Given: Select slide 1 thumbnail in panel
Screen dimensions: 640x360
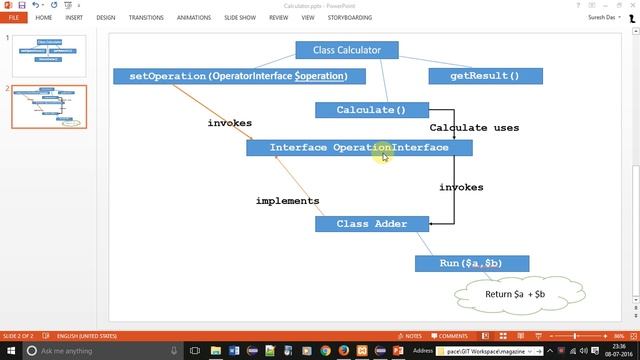Looking at the screenshot, I should [49, 56].
